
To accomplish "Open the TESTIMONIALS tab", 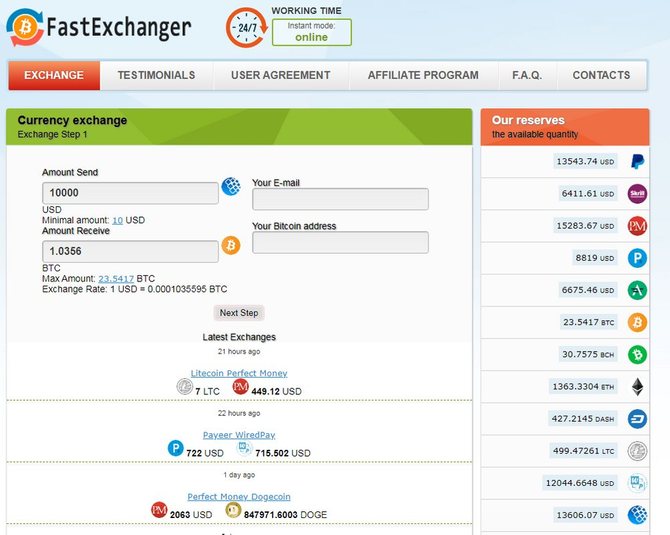I will 156,75.
